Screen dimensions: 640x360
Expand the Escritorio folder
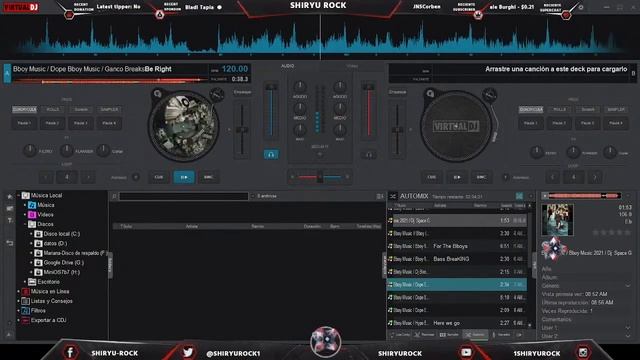click(25, 282)
